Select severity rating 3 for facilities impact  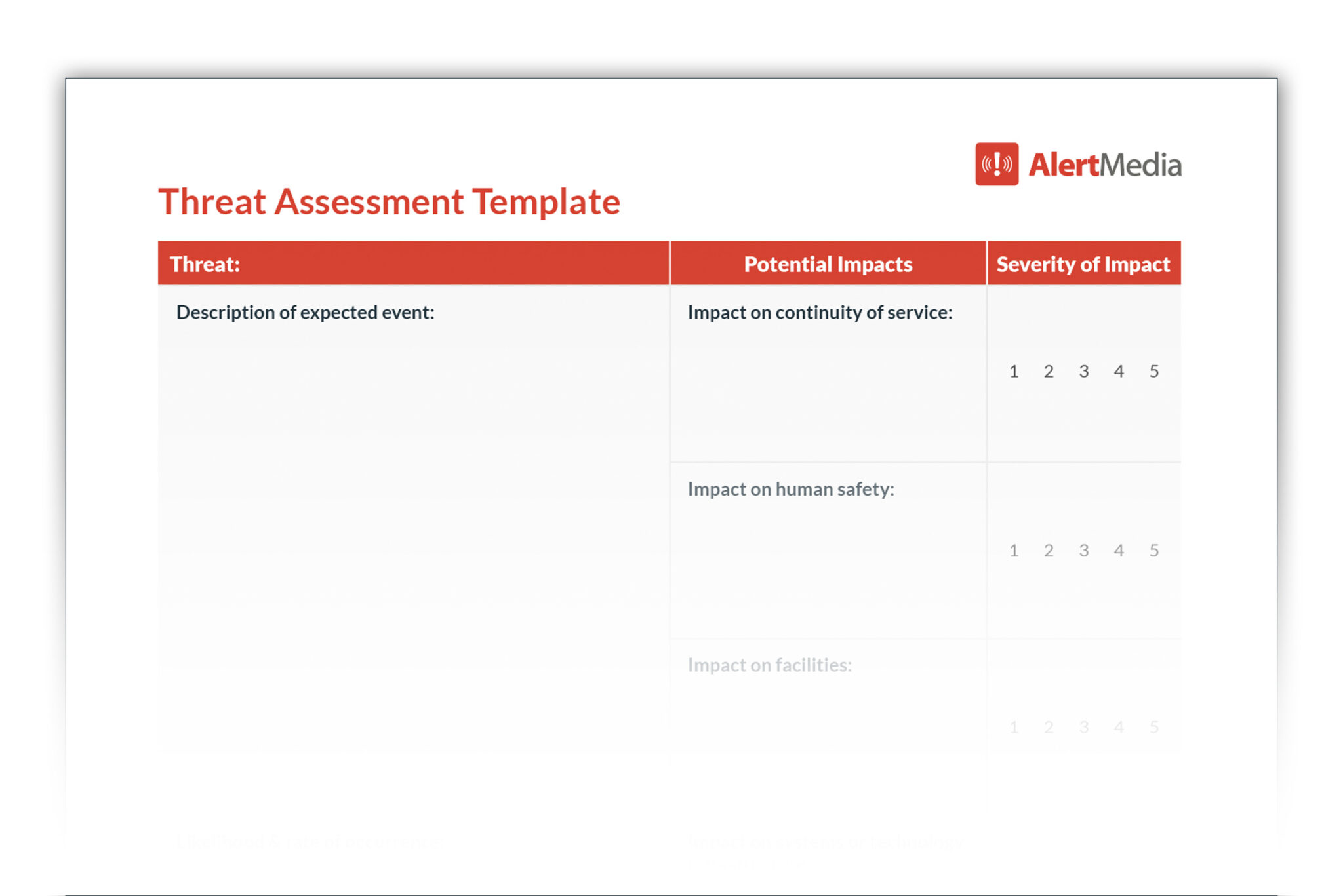click(1084, 727)
